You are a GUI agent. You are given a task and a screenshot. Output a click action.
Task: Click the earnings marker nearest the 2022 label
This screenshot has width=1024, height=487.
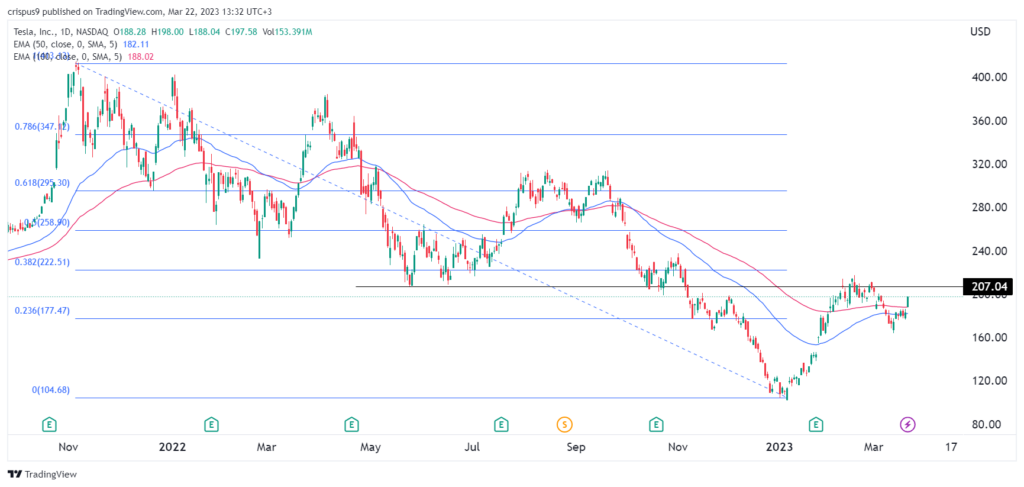tap(210, 424)
